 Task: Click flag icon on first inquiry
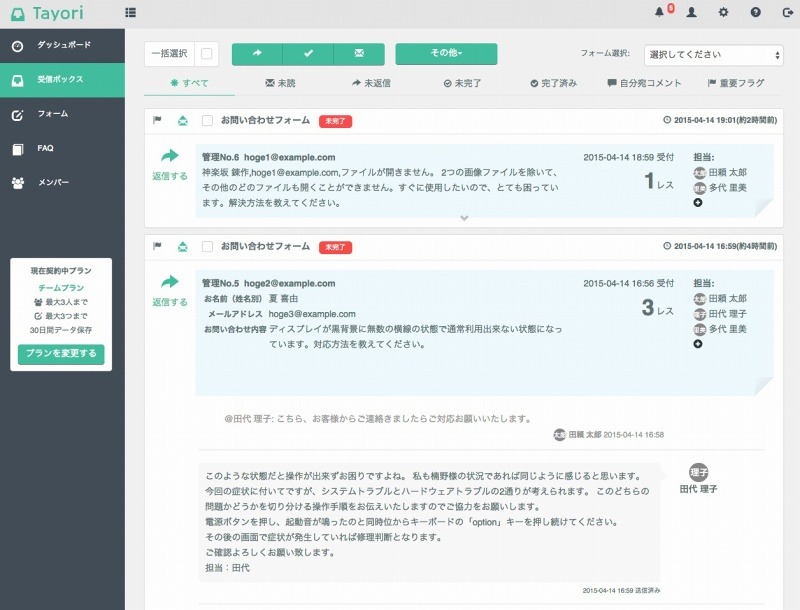157,120
